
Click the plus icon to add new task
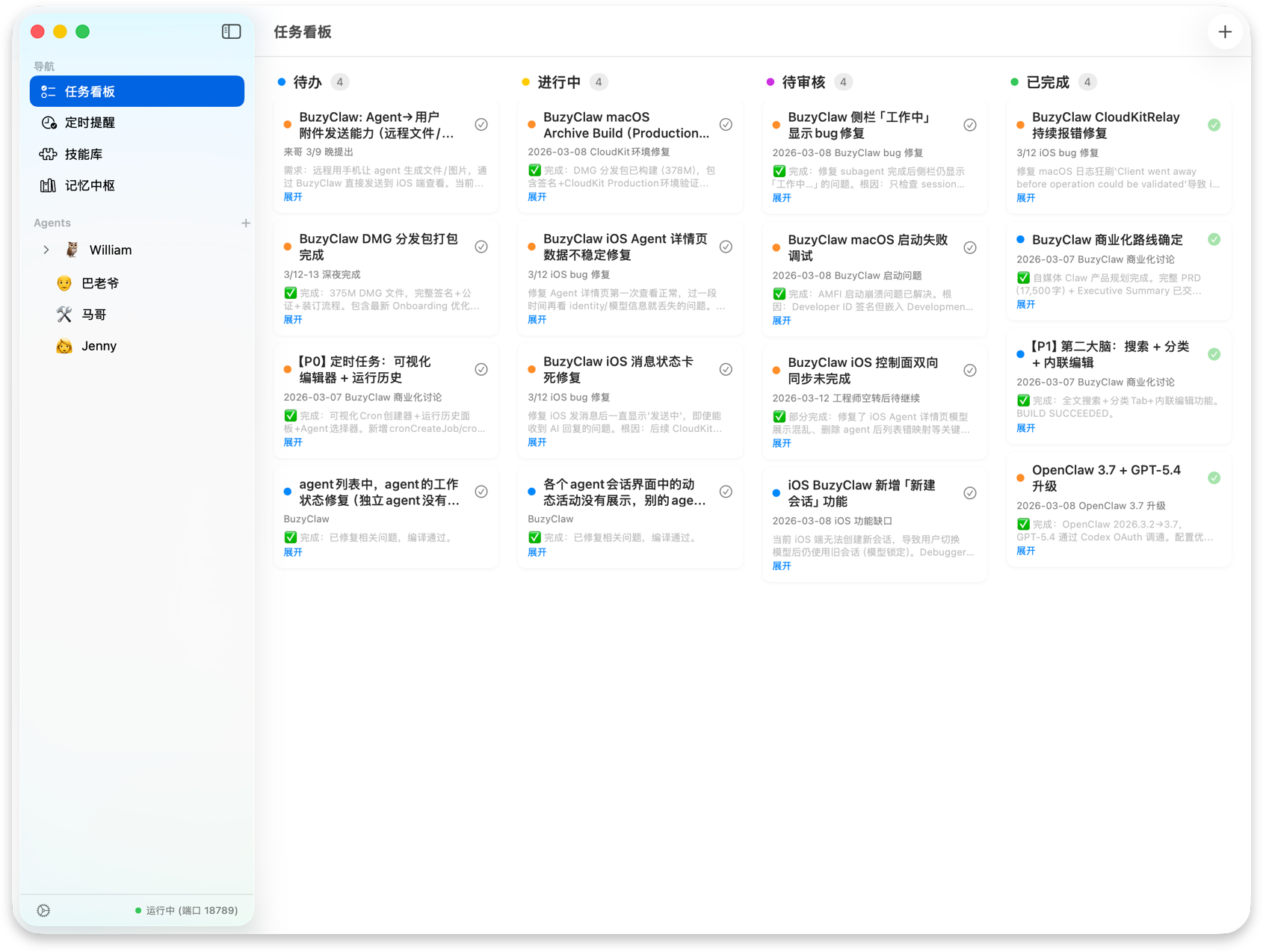(1224, 32)
